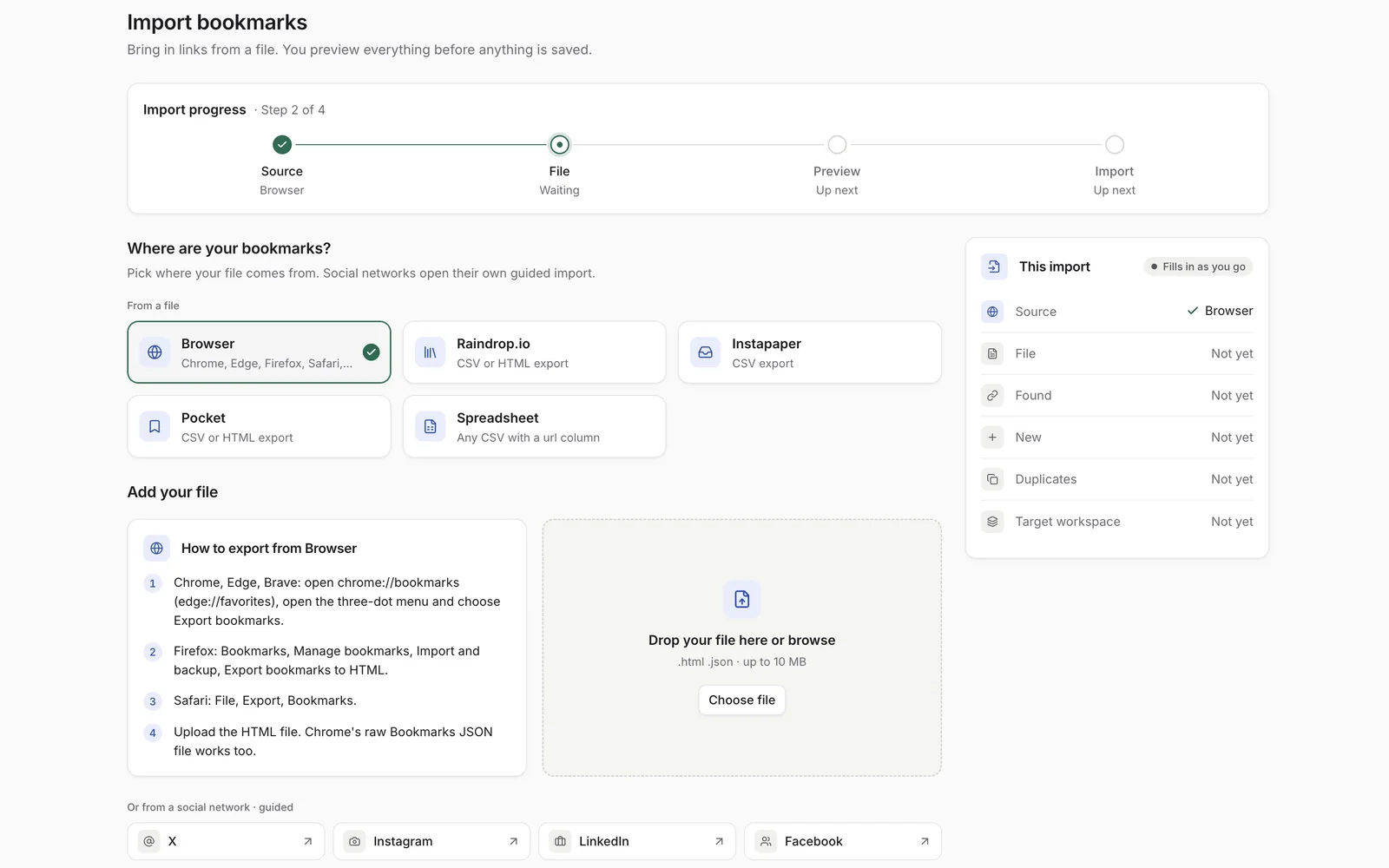The width and height of the screenshot is (1389, 868).
Task: Click the File row document icon
Action: [x=992, y=353]
